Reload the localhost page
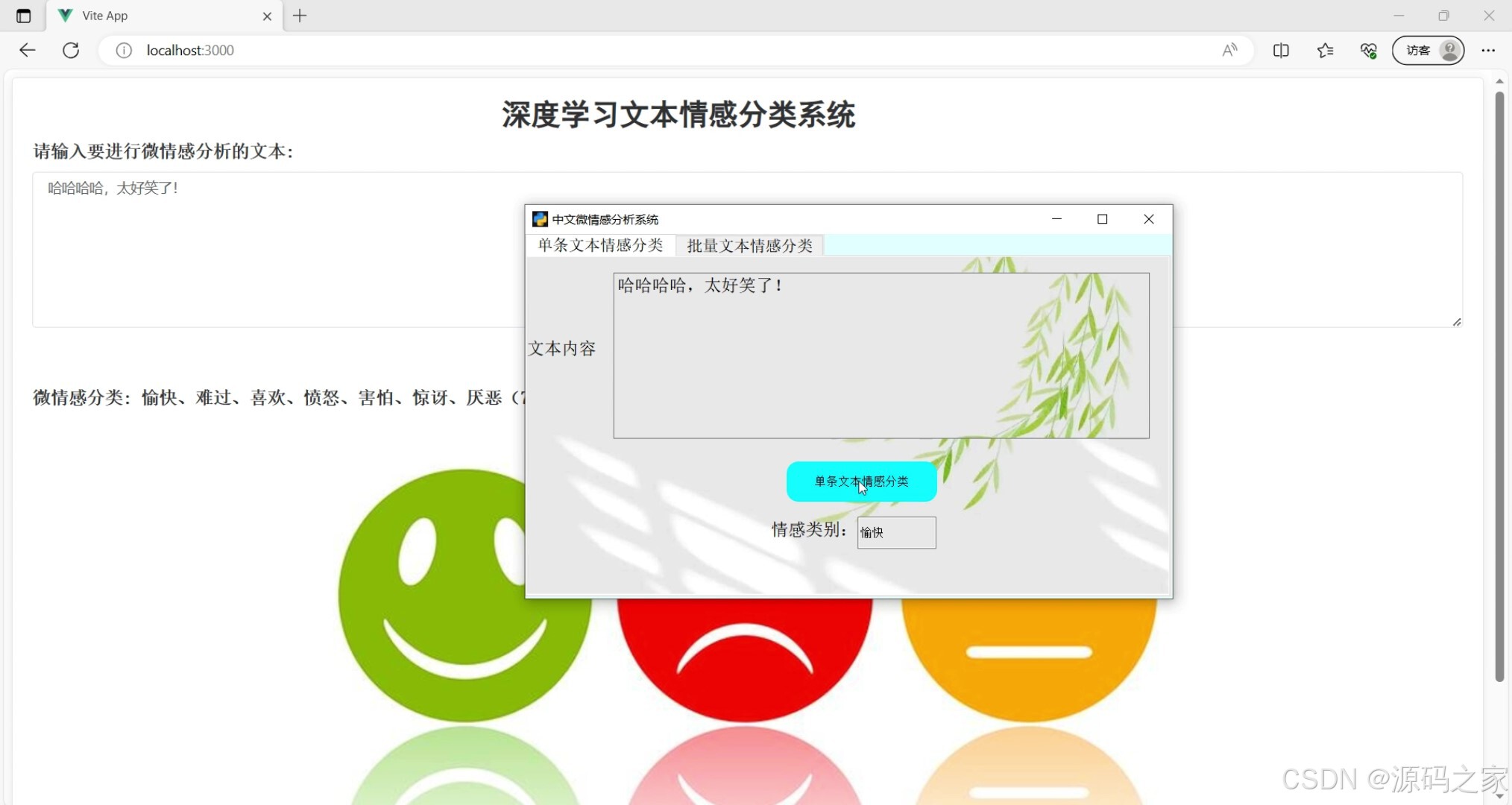Image resolution: width=1512 pixels, height=805 pixels. click(71, 50)
